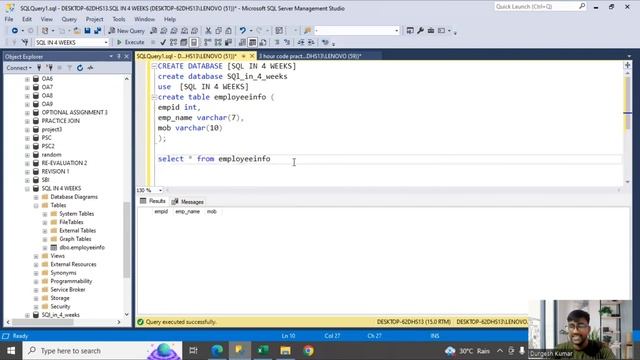The height and width of the screenshot is (360, 640).
Task: Close the SQLQuery1.sql tab
Action: (x=252, y=56)
